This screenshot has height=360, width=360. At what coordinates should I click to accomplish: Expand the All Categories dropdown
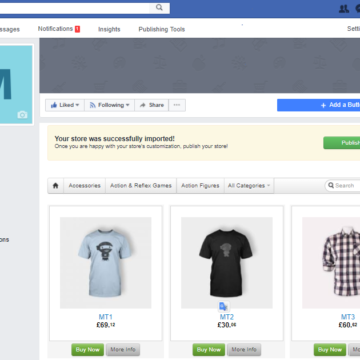(x=249, y=186)
